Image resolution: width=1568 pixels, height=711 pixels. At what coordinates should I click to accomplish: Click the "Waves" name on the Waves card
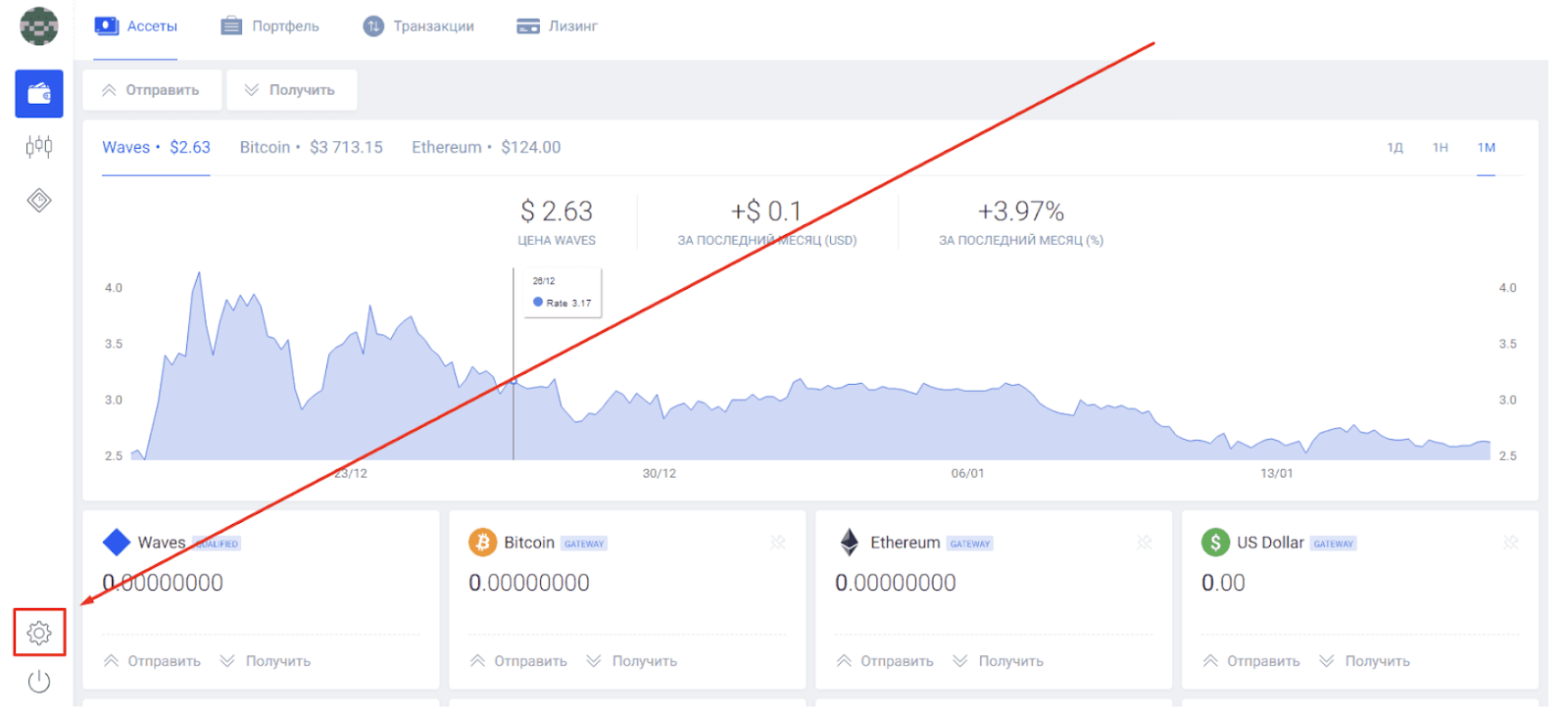[162, 543]
